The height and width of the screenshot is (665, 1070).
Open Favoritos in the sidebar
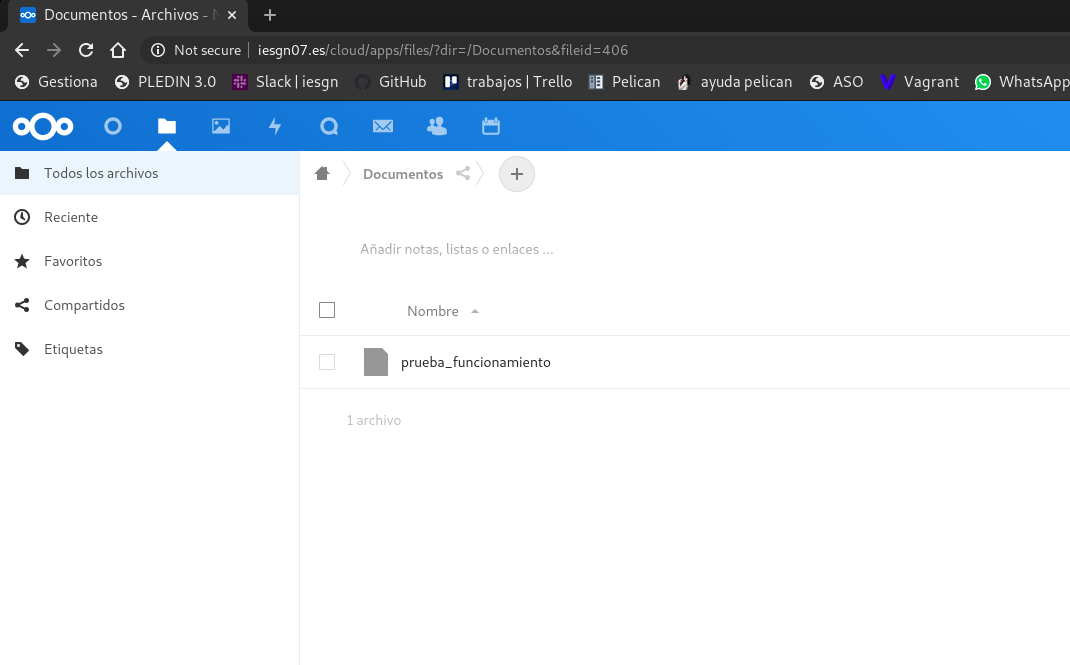[73, 261]
